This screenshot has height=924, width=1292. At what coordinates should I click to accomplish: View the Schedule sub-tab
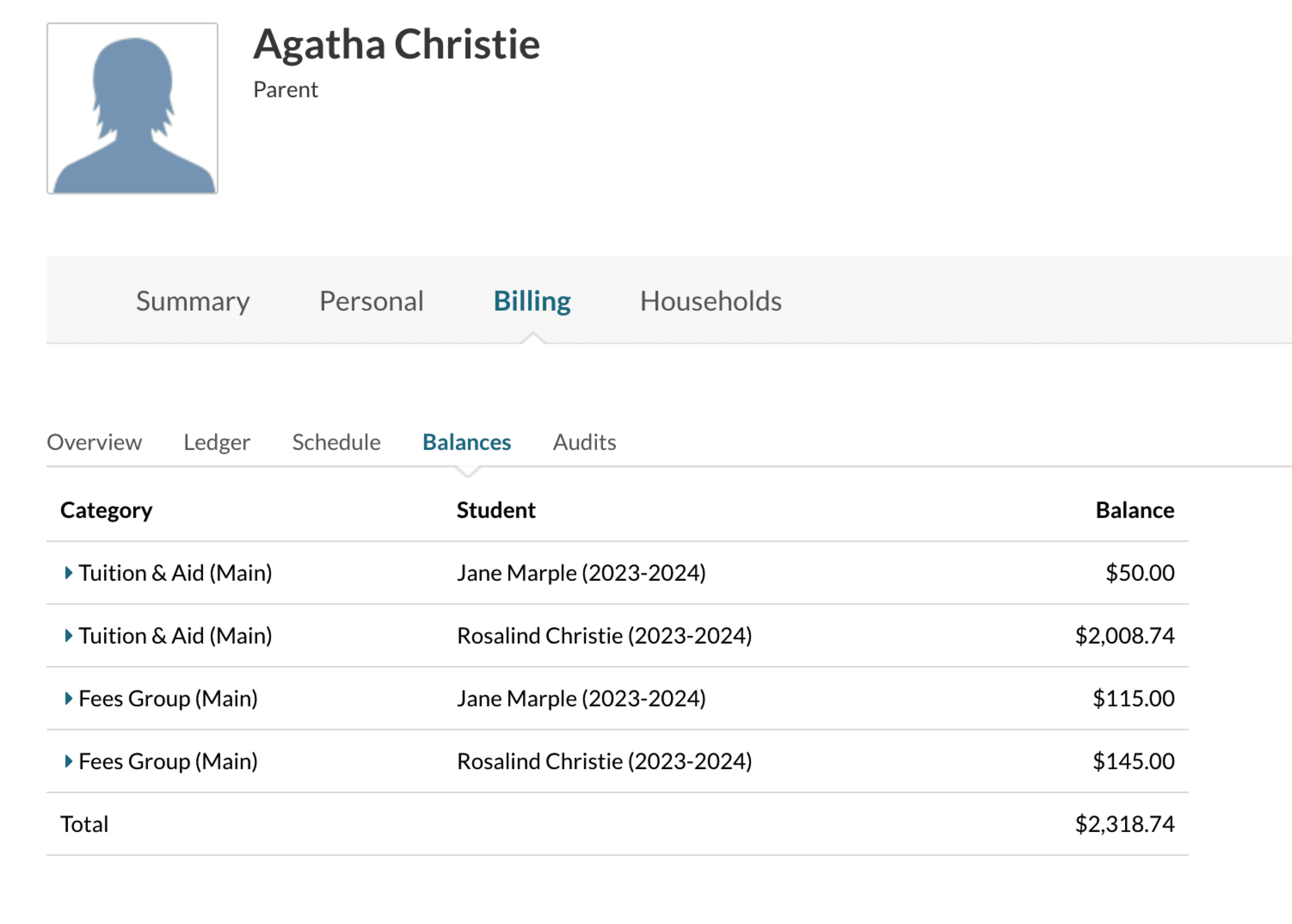pos(336,442)
